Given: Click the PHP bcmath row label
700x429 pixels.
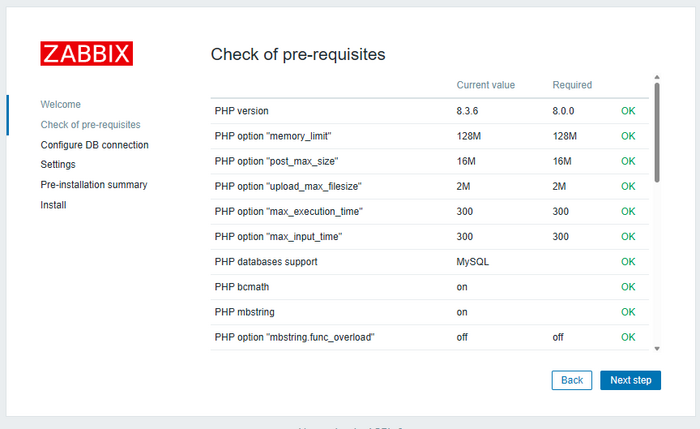Looking at the screenshot, I should tap(242, 287).
